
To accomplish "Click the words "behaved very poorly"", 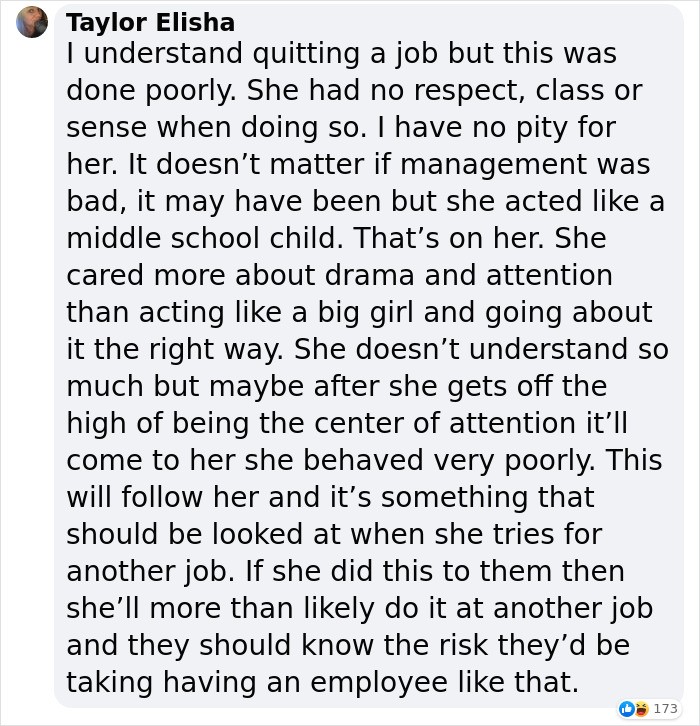I will pyautogui.click(x=448, y=461).
